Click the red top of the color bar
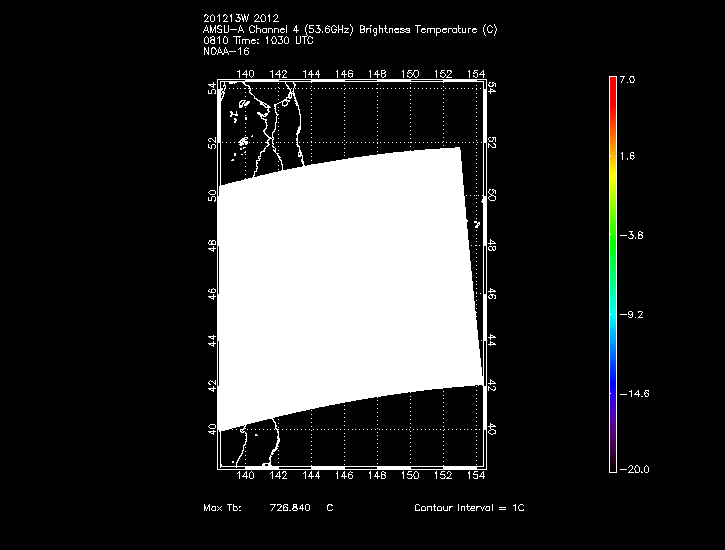This screenshot has width=725, height=550. click(x=612, y=86)
